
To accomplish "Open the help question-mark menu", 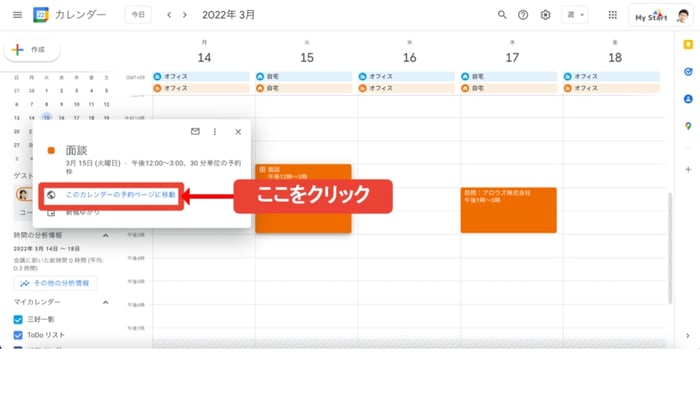I will [523, 15].
